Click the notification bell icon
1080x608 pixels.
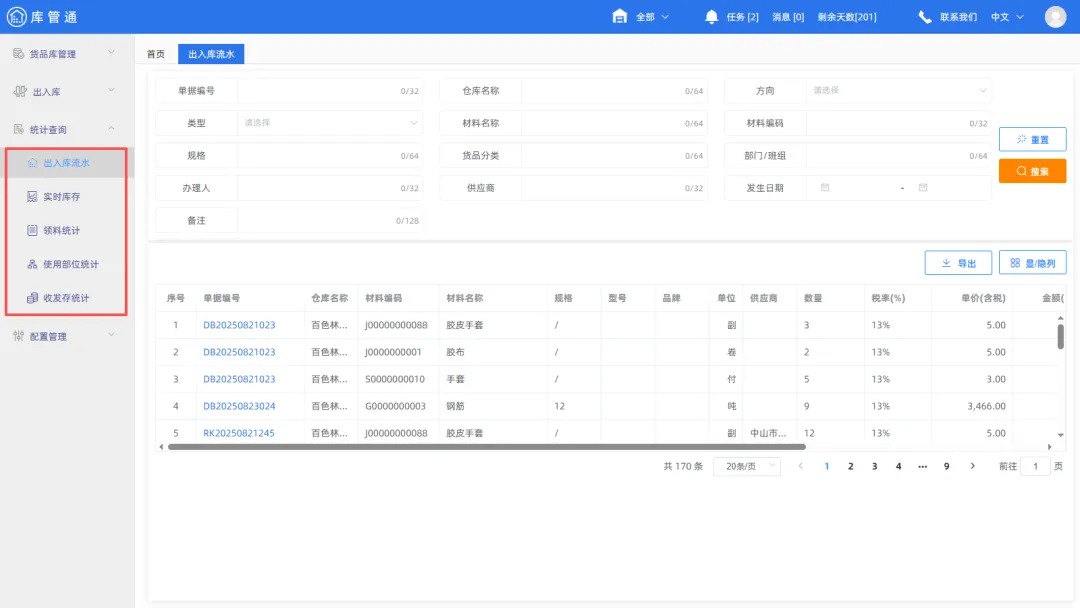pos(712,17)
